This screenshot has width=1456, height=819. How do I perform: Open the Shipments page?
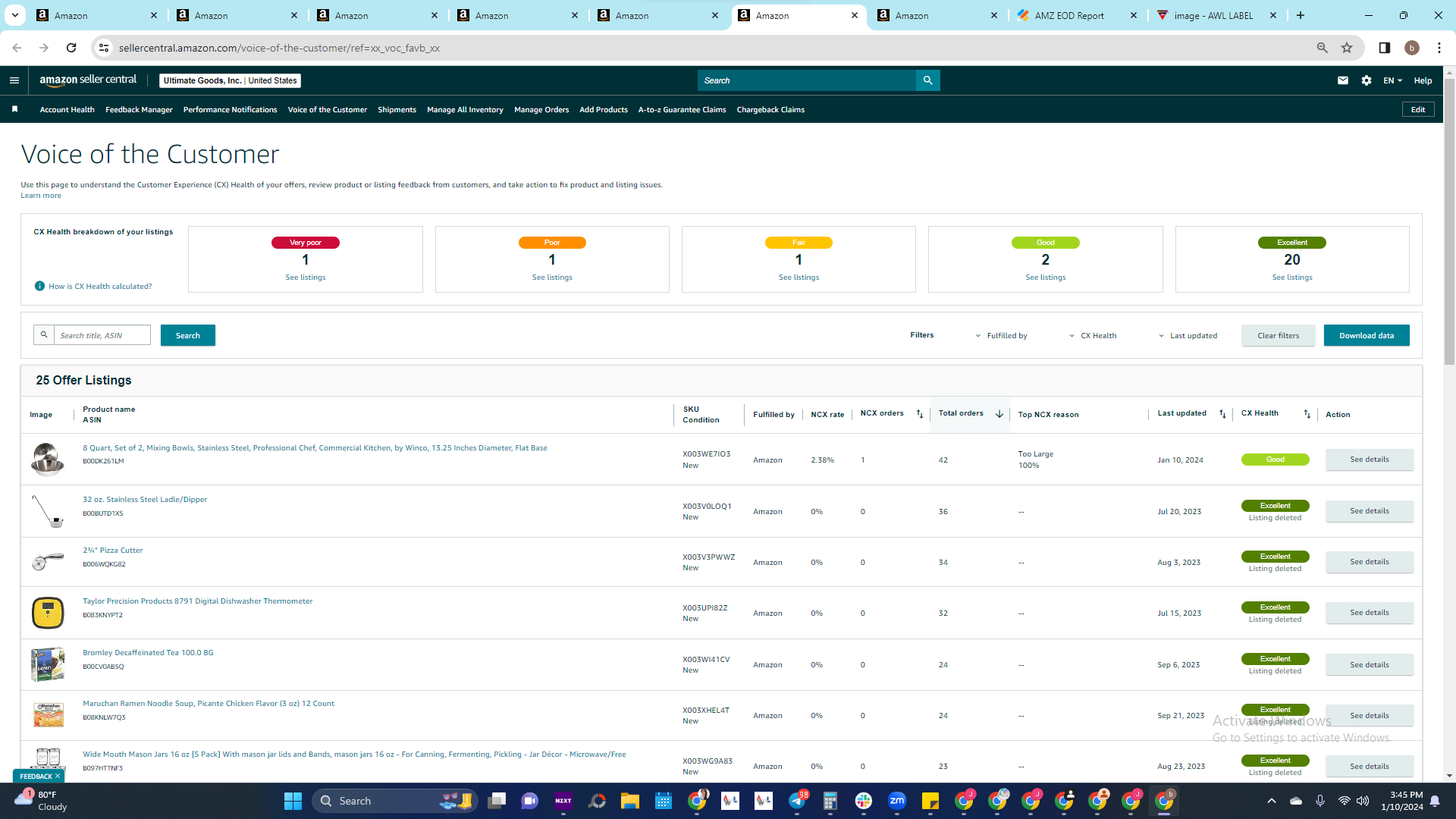(397, 110)
